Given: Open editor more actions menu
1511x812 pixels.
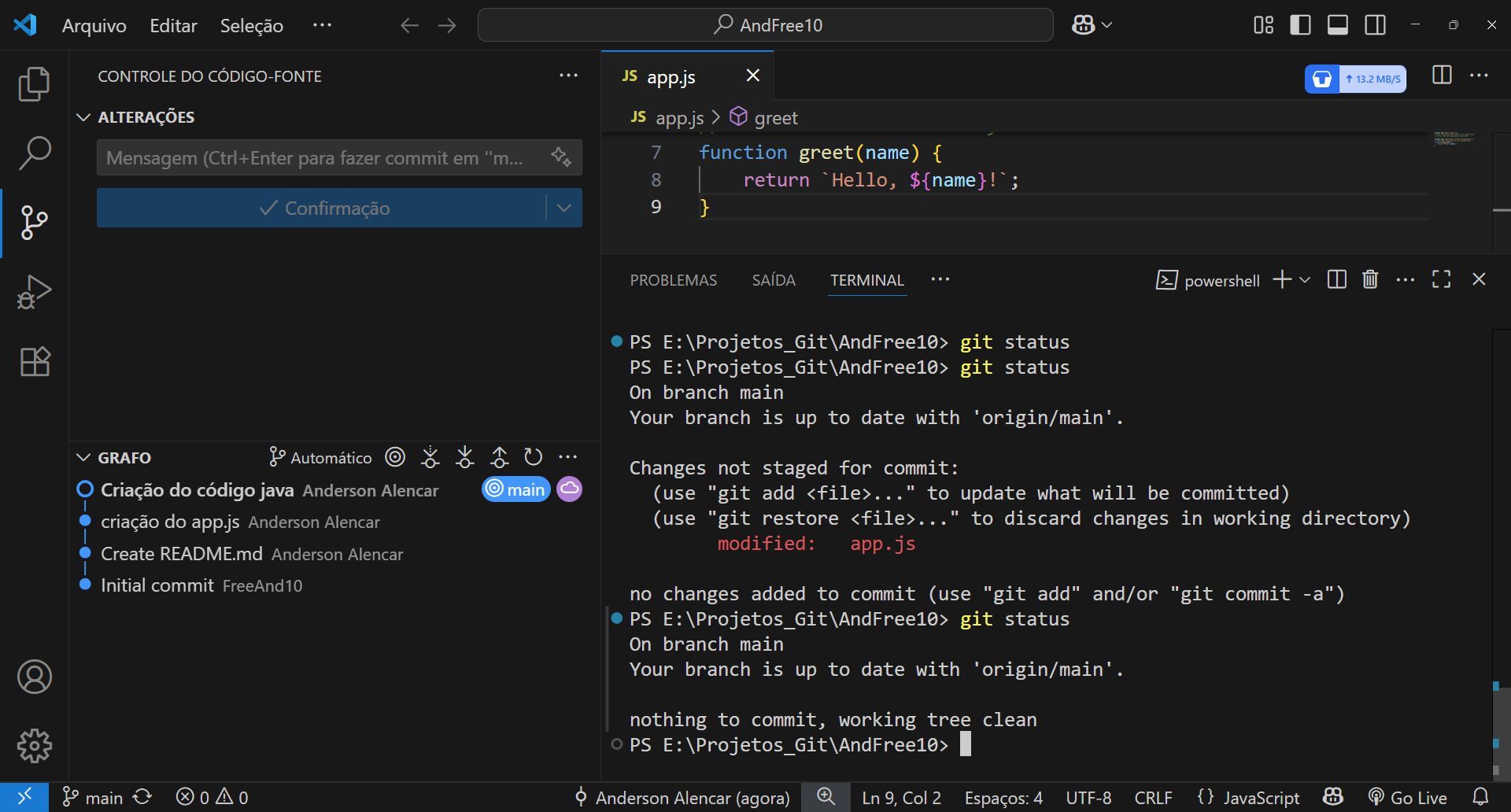Looking at the screenshot, I should pos(1479,75).
